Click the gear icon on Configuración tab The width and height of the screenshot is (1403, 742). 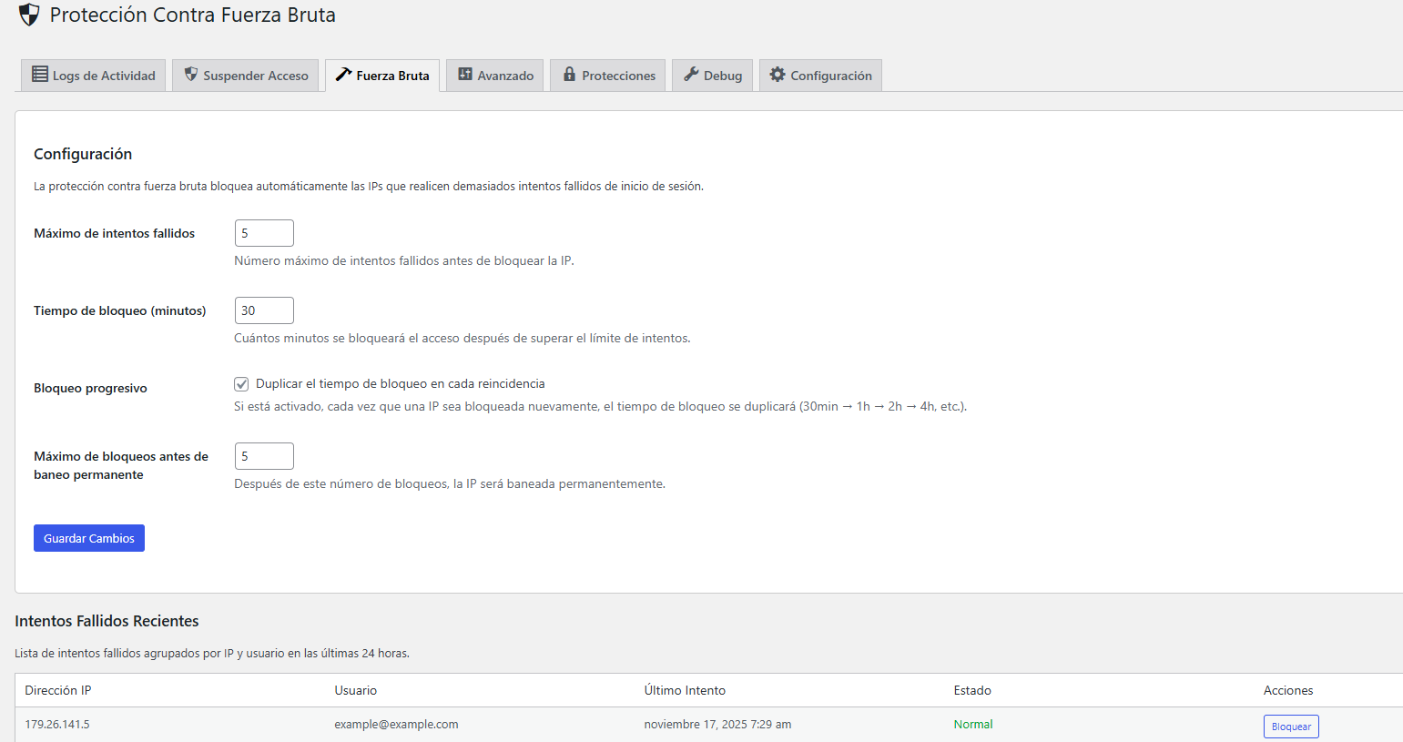(778, 75)
